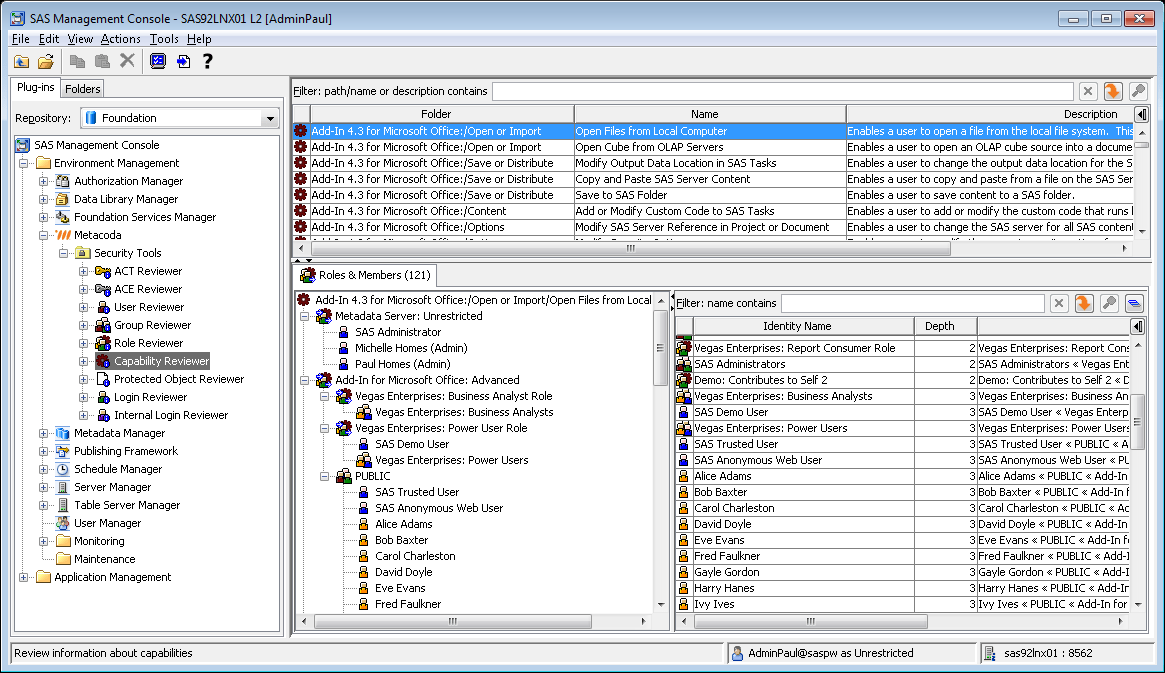Click the blue arrow document toolbar icon
Image resolution: width=1165 pixels, height=673 pixels.
pyautogui.click(x=183, y=61)
